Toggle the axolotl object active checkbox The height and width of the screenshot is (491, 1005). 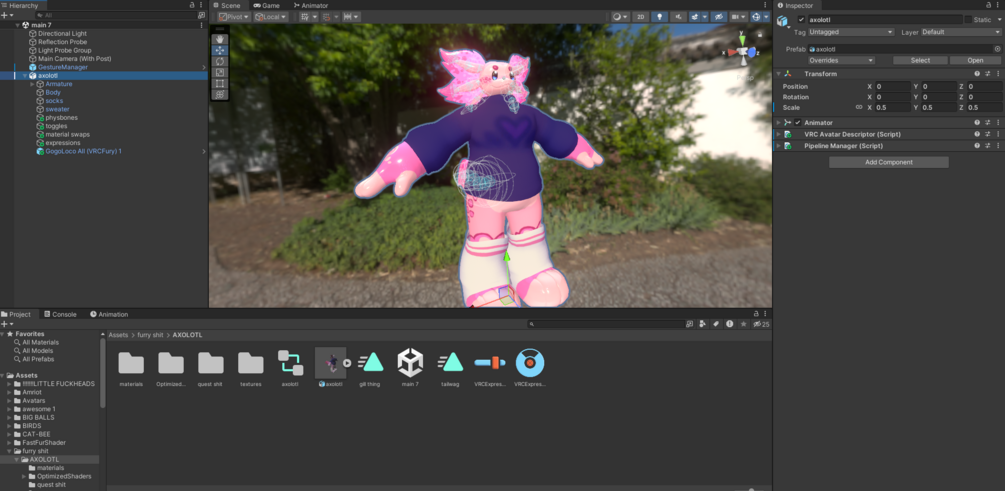pyautogui.click(x=801, y=20)
